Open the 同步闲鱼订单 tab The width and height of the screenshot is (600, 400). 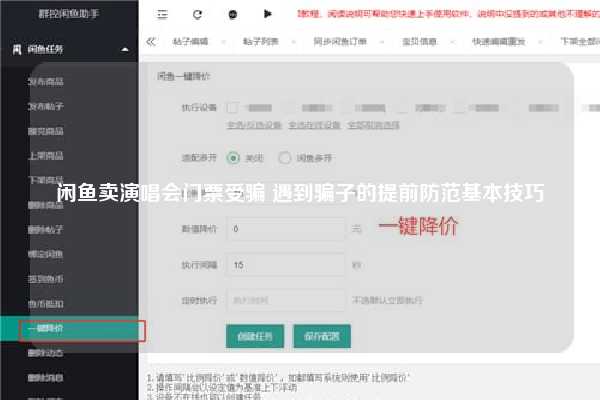[340, 41]
